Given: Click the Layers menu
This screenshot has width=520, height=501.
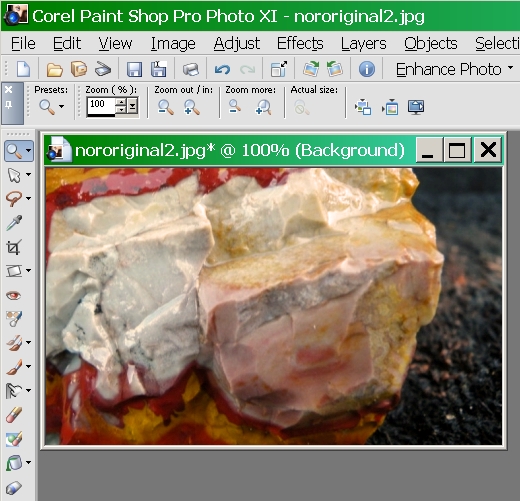Looking at the screenshot, I should tap(364, 43).
